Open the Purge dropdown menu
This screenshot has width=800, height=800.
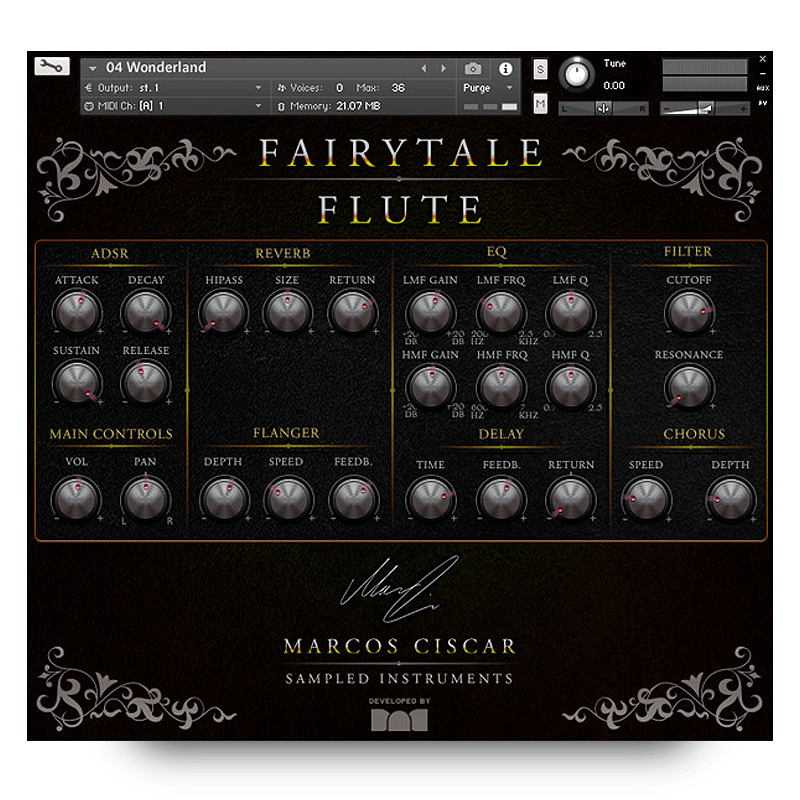tap(510, 88)
